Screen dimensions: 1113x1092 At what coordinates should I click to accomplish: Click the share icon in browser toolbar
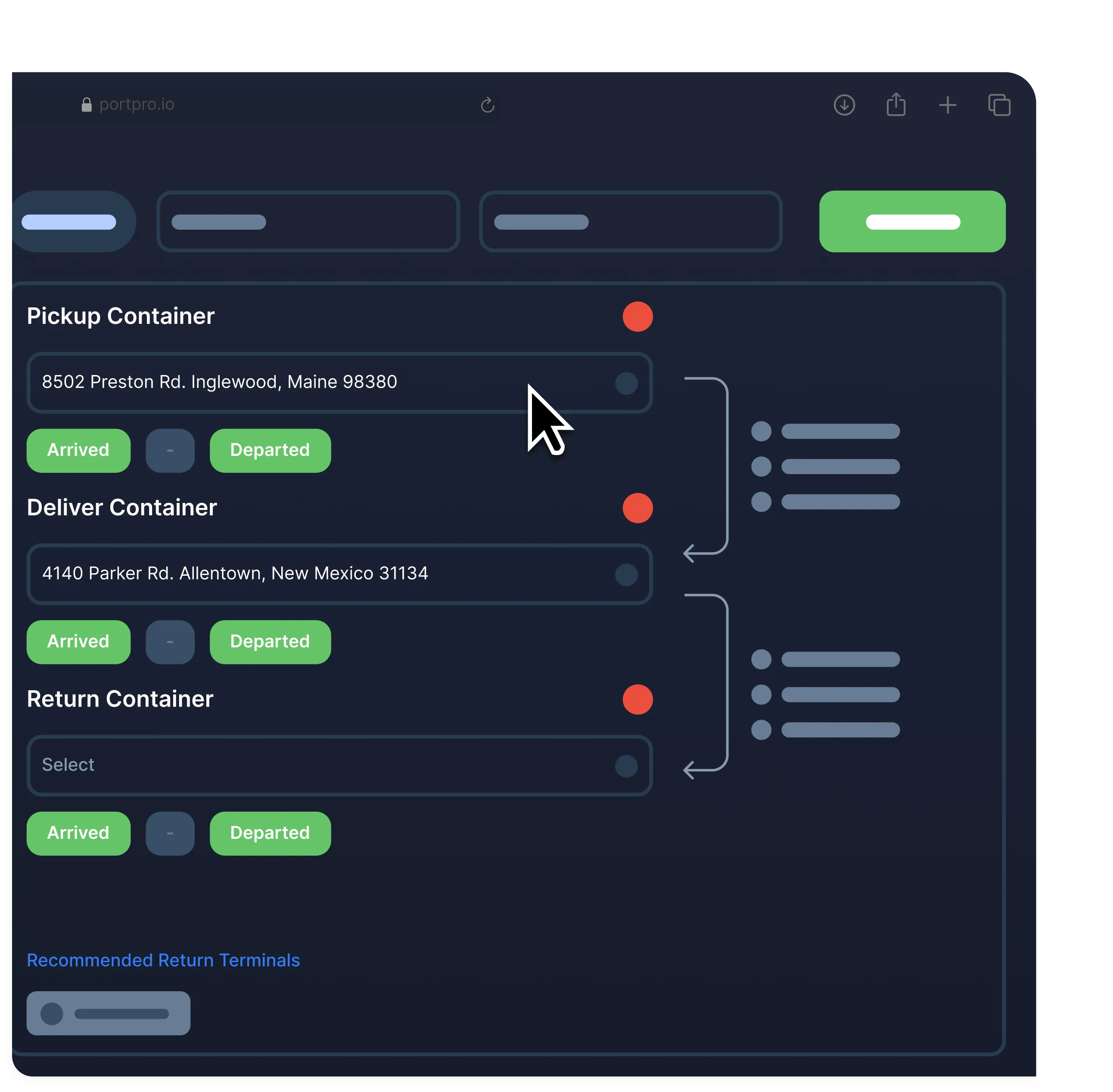click(895, 105)
